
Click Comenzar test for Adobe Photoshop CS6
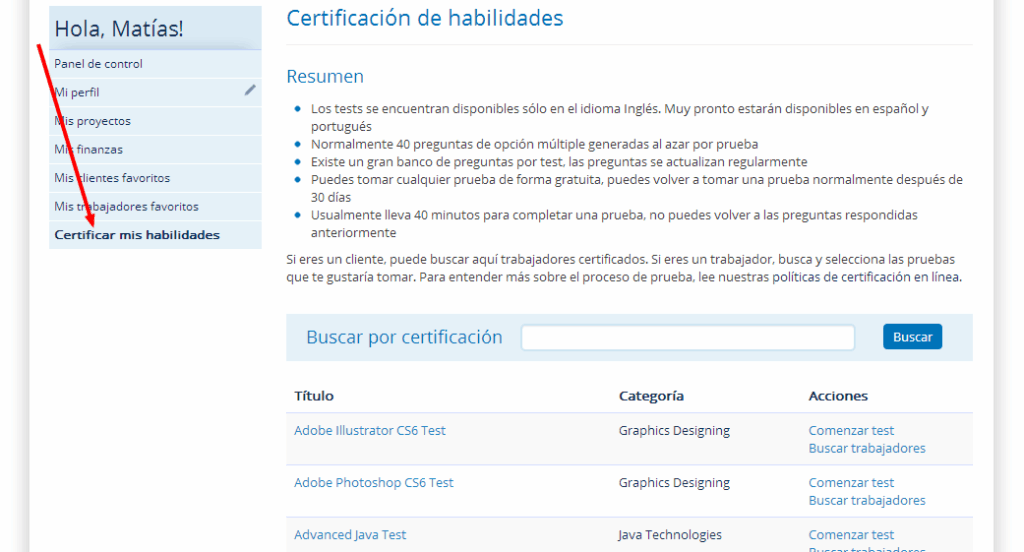pyautogui.click(x=851, y=483)
